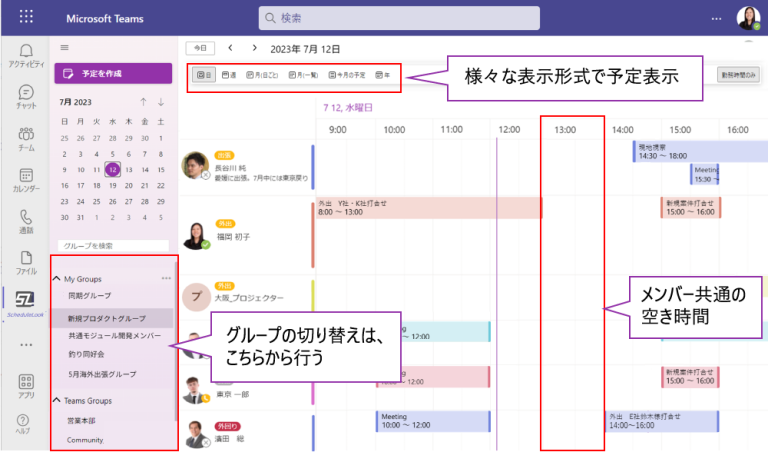
Task: Open ファイル (Files) in the sidebar
Action: click(x=26, y=263)
